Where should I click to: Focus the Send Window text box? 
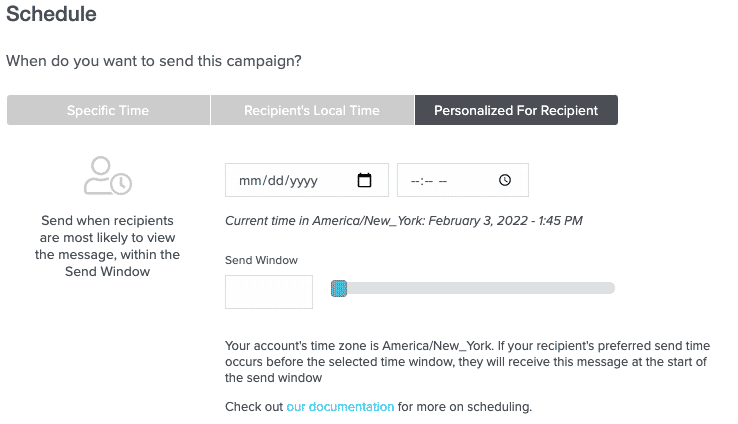tap(269, 292)
